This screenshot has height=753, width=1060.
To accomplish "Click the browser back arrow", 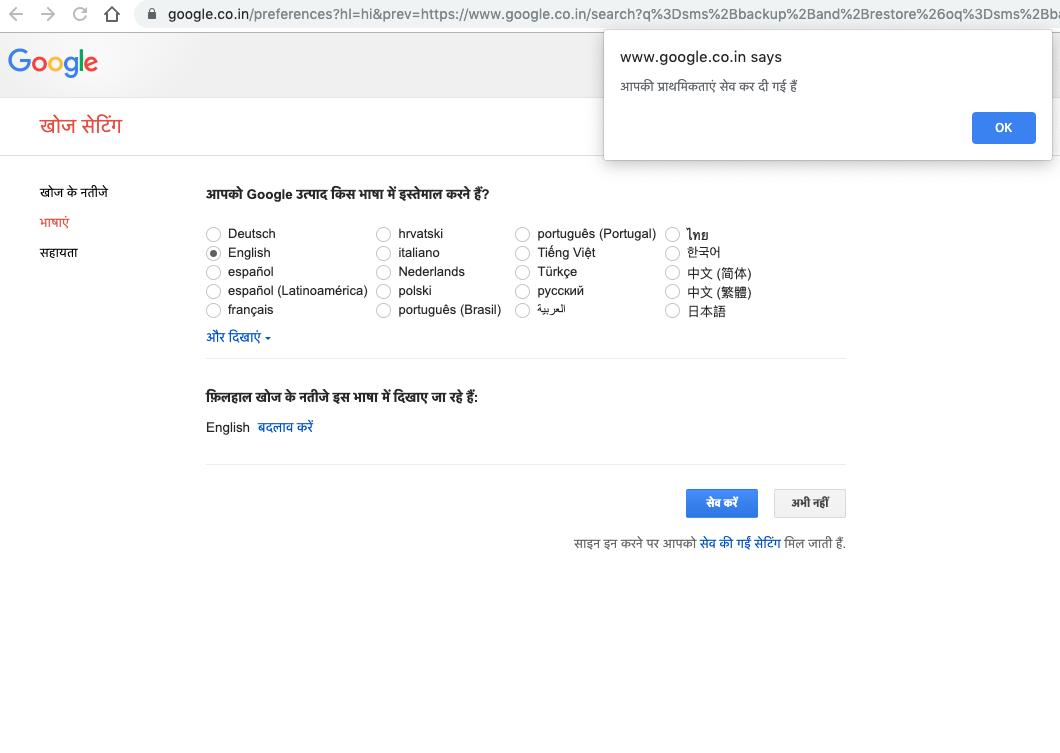I will 16,14.
